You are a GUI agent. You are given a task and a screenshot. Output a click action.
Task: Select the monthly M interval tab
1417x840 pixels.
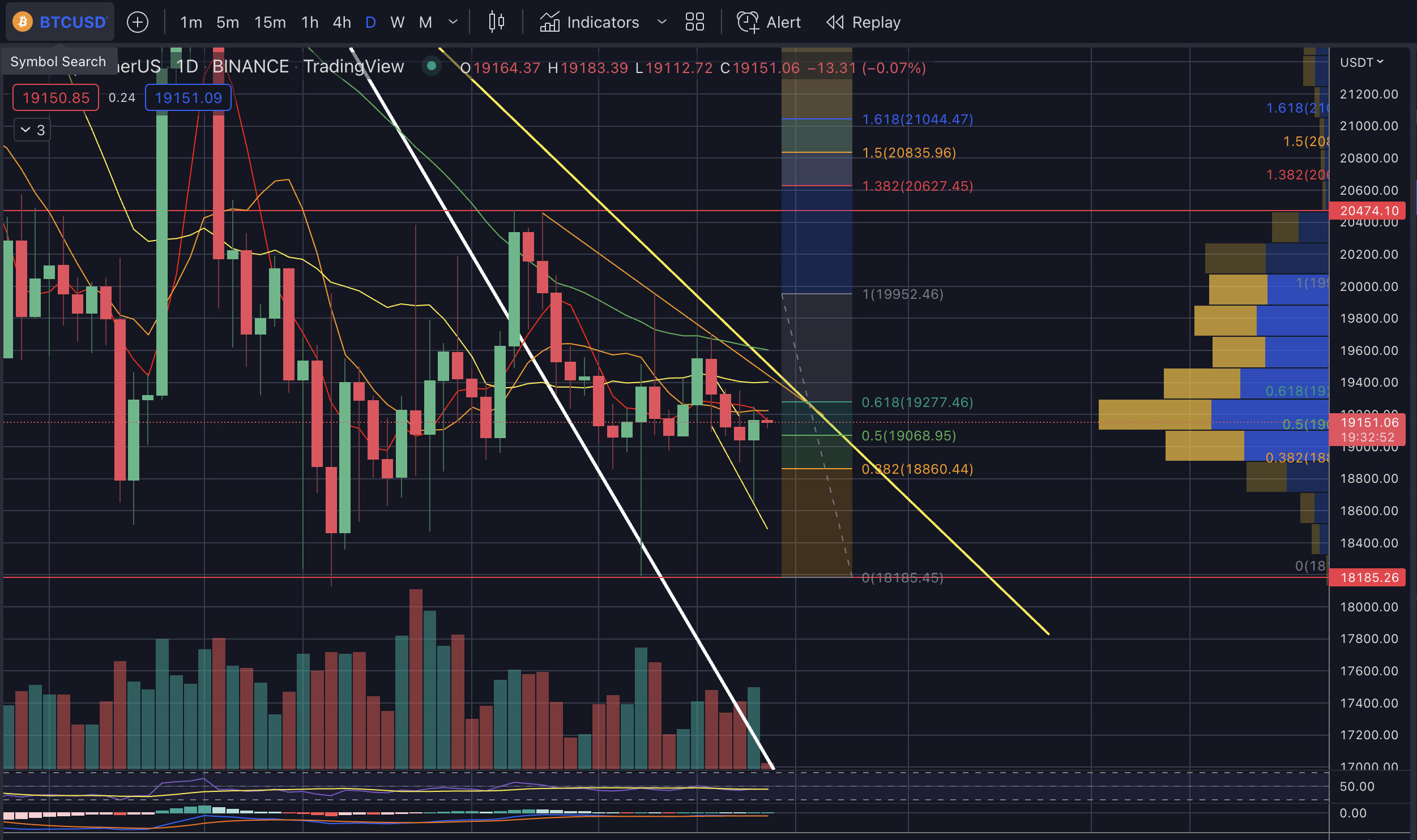pyautogui.click(x=425, y=22)
